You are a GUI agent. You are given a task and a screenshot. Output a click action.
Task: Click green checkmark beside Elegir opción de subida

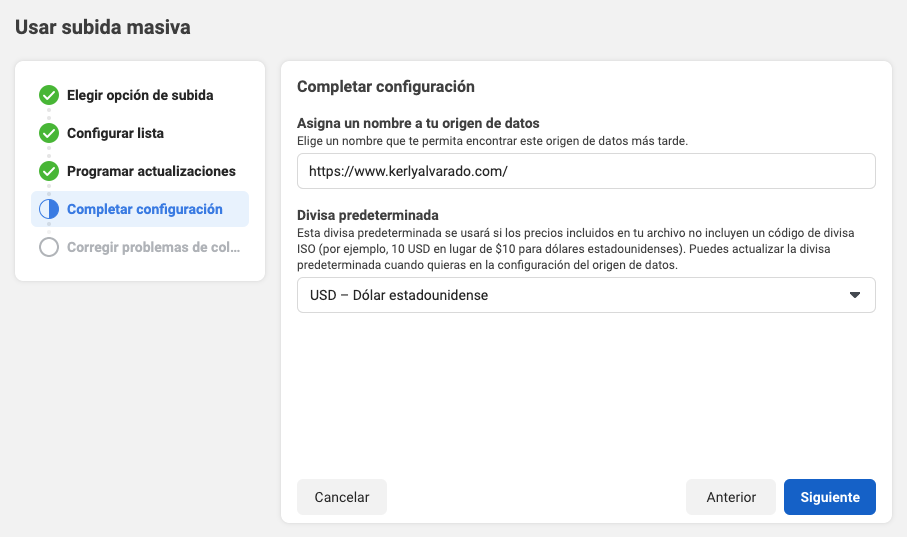(x=49, y=95)
